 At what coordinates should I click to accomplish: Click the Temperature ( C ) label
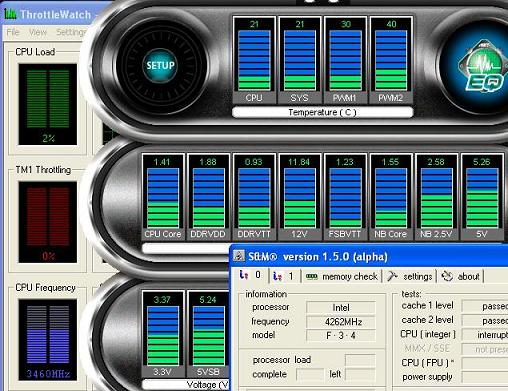322,112
